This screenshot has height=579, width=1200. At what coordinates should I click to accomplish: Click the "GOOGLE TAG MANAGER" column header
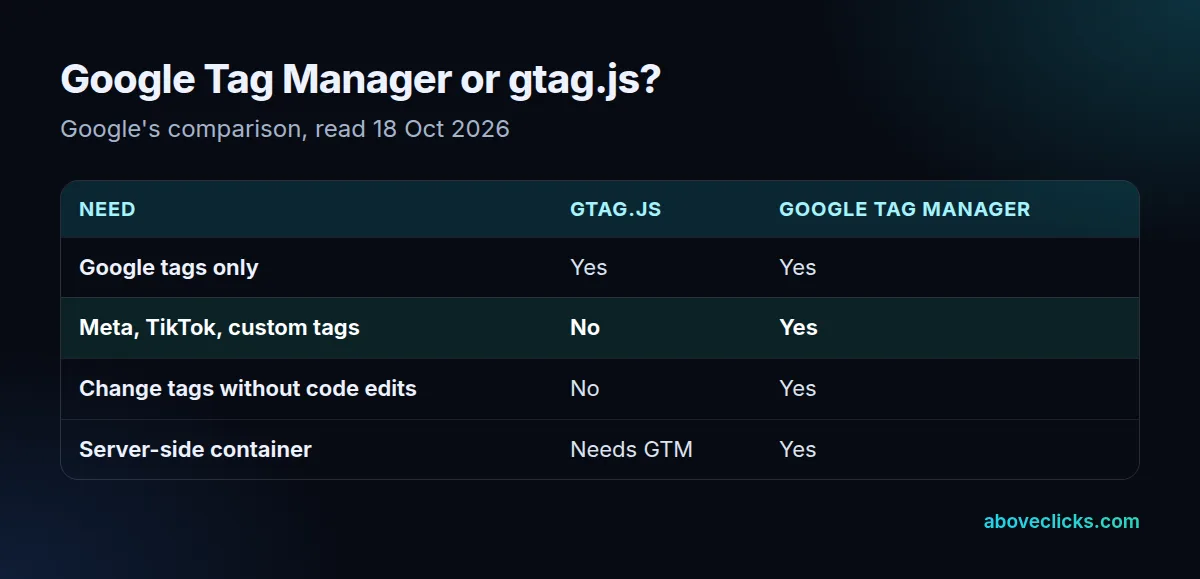[x=904, y=209]
